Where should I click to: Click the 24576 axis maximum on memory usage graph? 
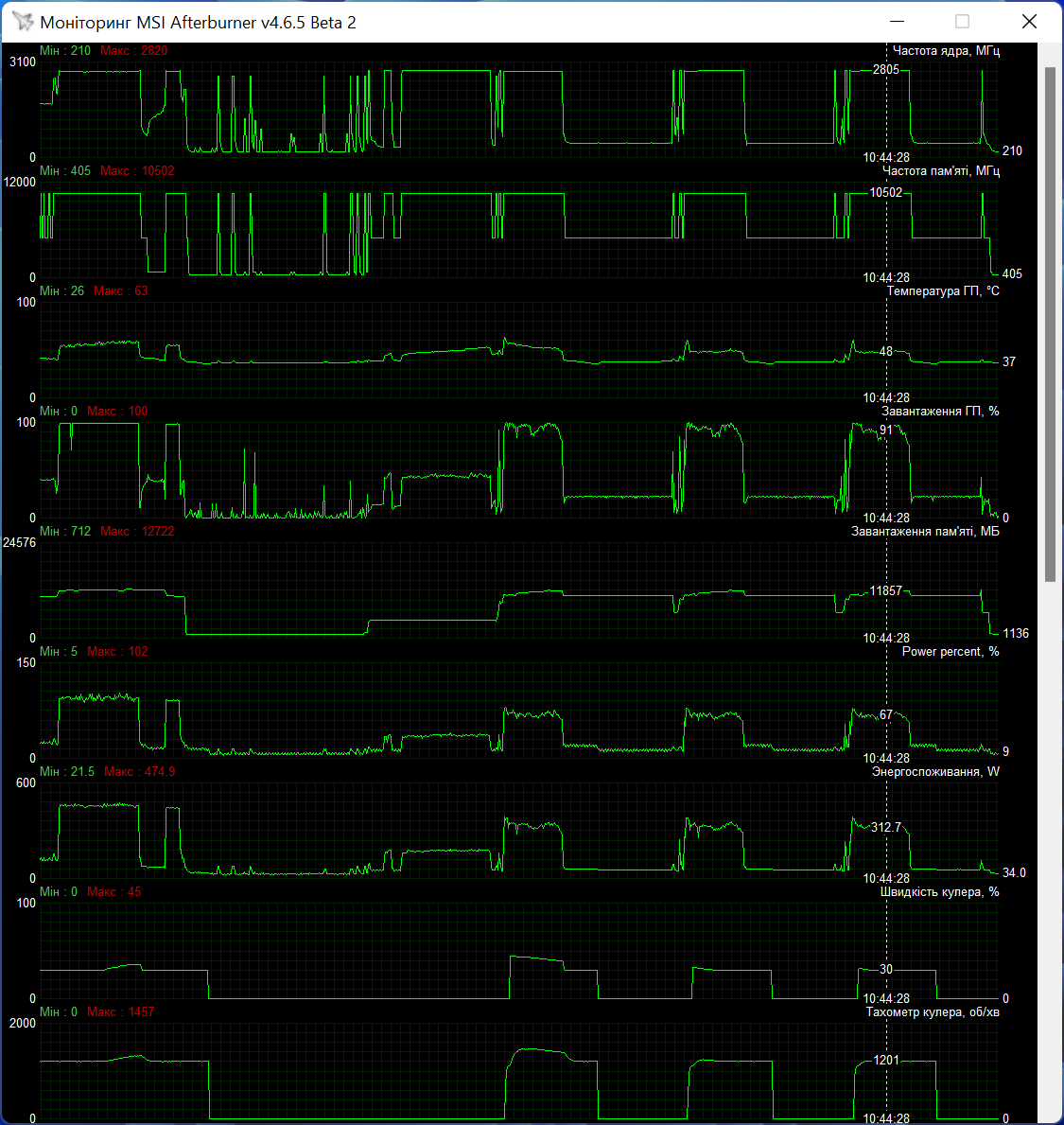point(19,543)
